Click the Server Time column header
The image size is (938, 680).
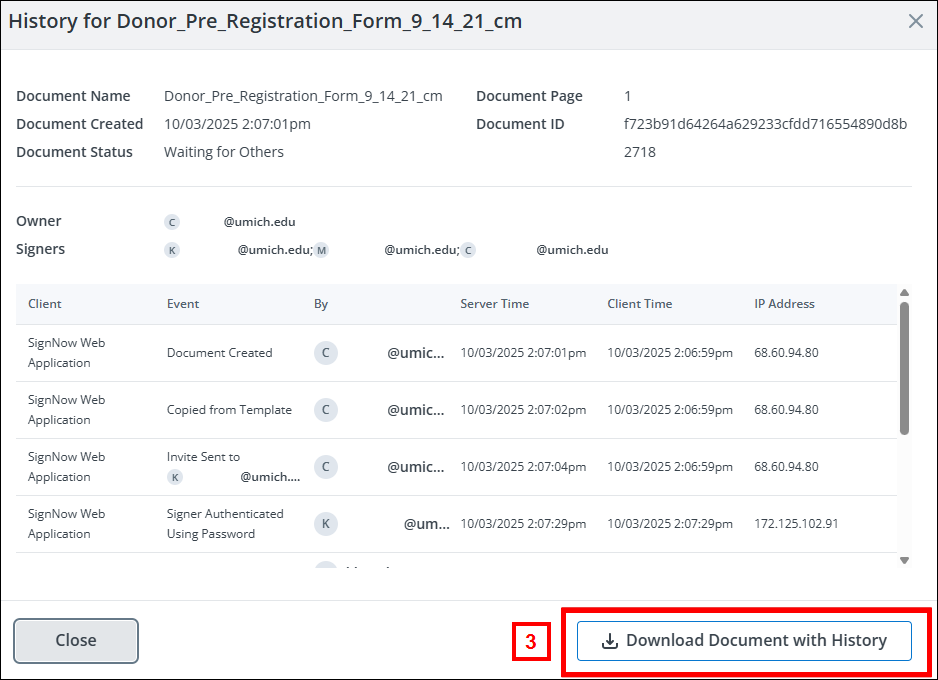495,304
